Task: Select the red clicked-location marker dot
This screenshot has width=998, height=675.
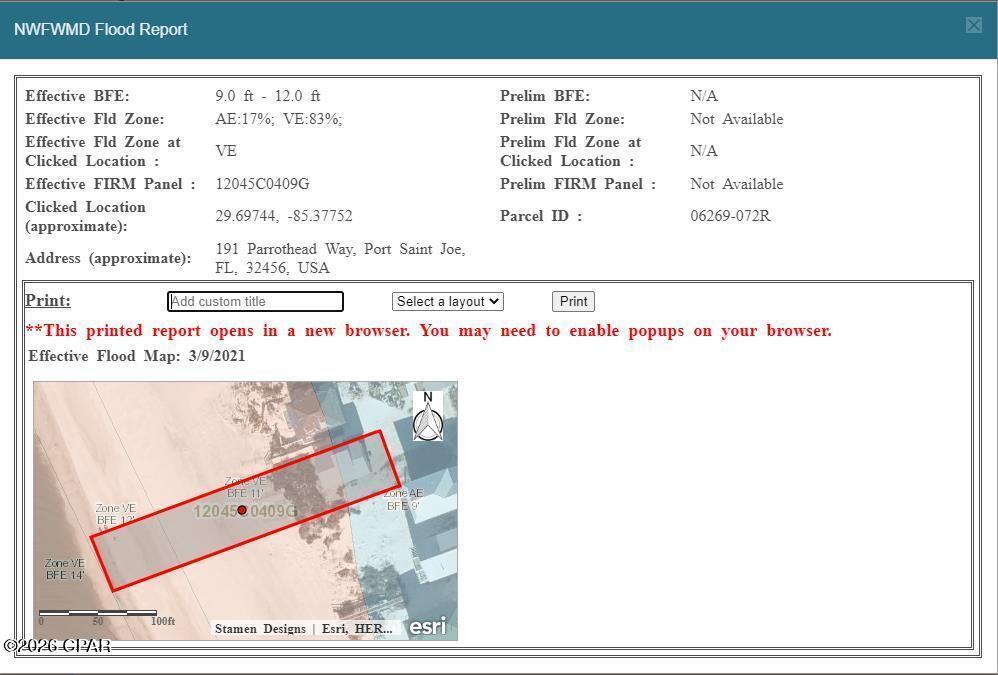Action: coord(242,510)
